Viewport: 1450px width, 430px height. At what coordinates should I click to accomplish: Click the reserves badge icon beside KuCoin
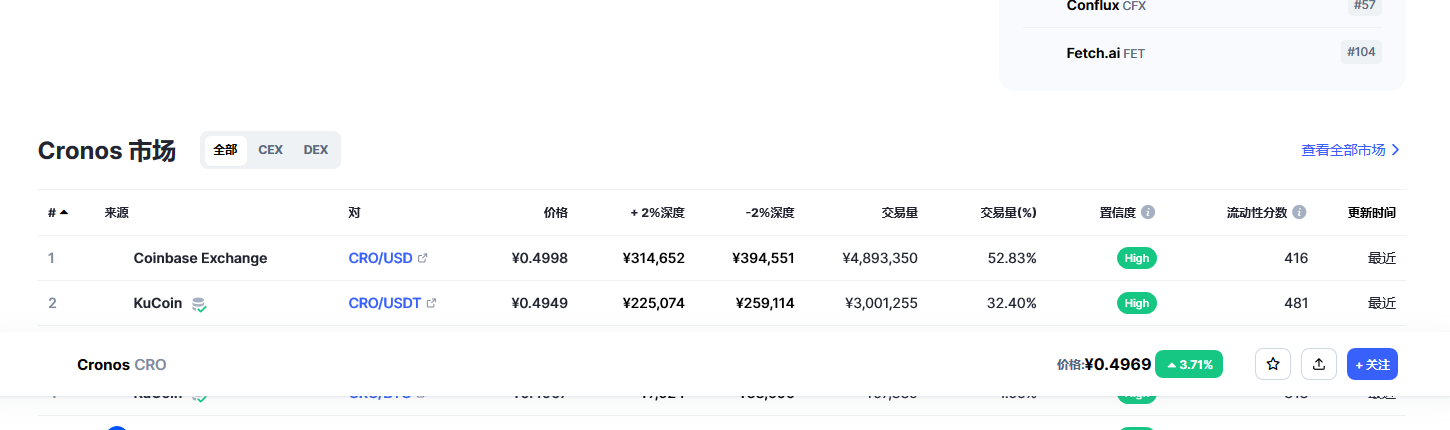(199, 304)
